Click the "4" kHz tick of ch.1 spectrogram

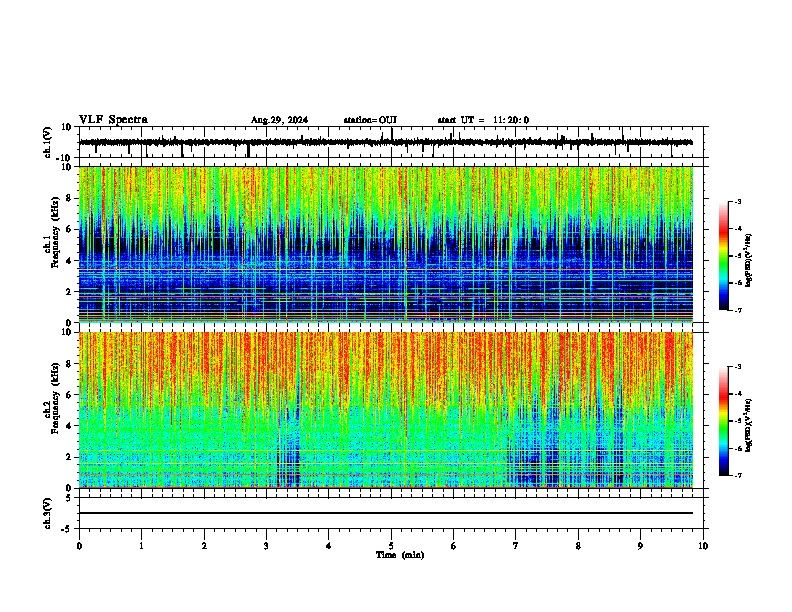(69, 261)
